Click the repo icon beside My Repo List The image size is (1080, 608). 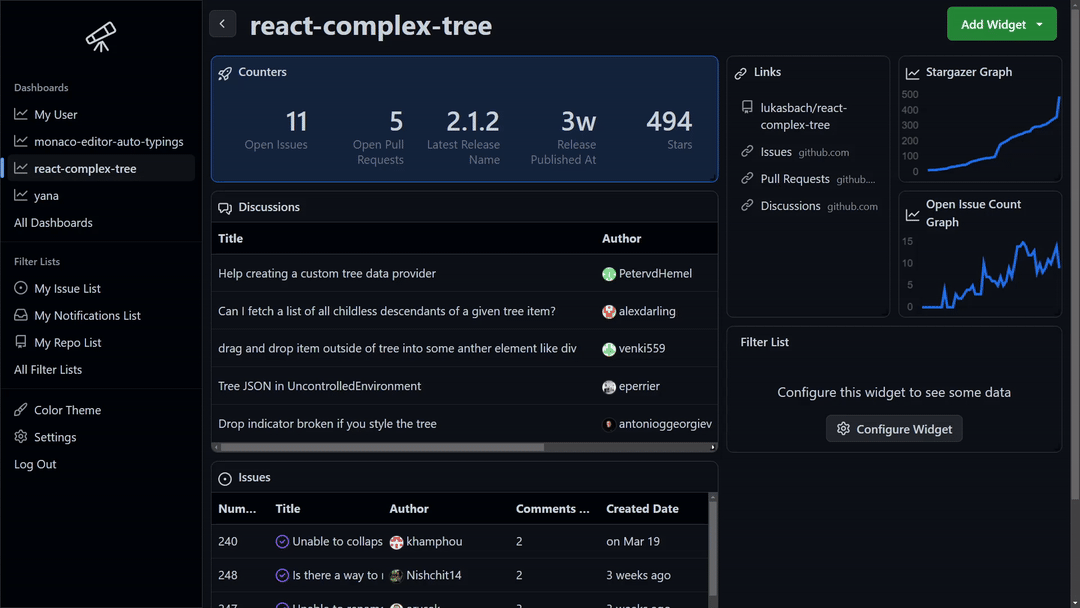(x=21, y=342)
